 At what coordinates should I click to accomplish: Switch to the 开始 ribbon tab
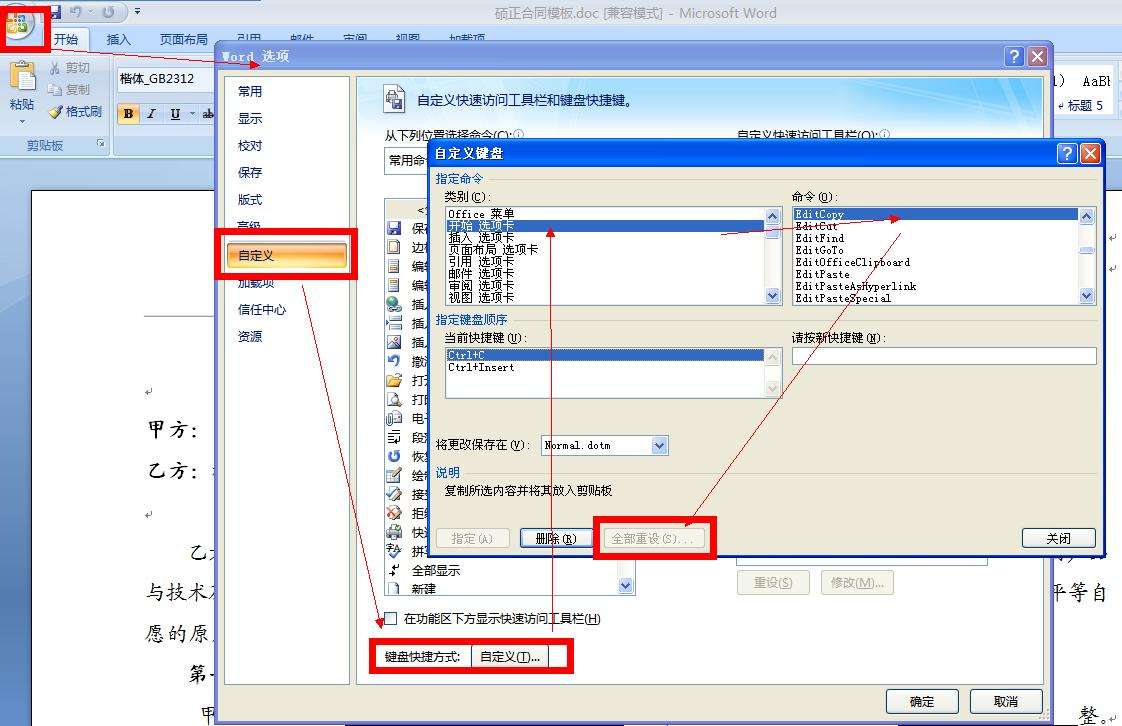coord(66,39)
